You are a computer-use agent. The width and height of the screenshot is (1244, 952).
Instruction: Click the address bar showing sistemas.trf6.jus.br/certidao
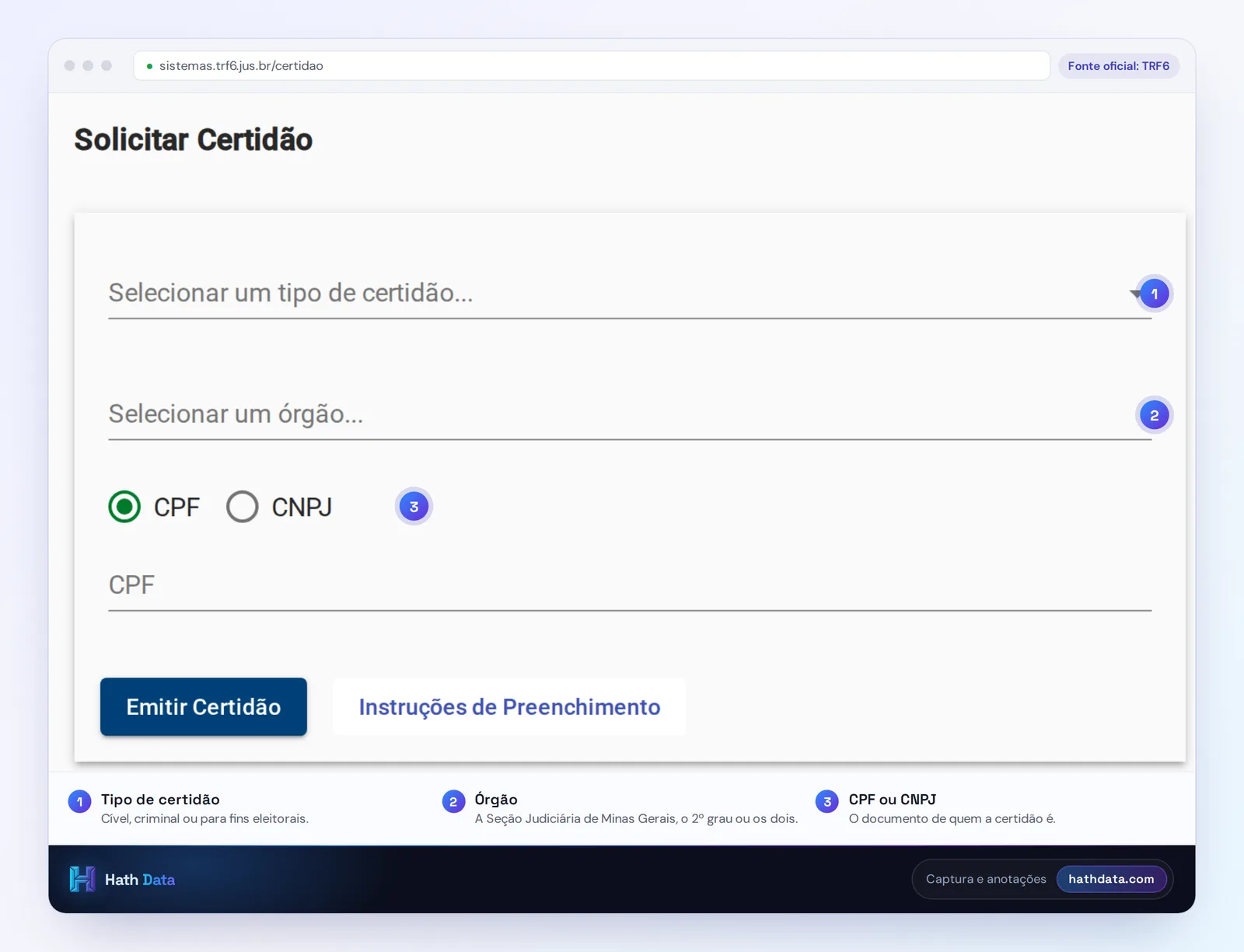pyautogui.click(x=592, y=66)
